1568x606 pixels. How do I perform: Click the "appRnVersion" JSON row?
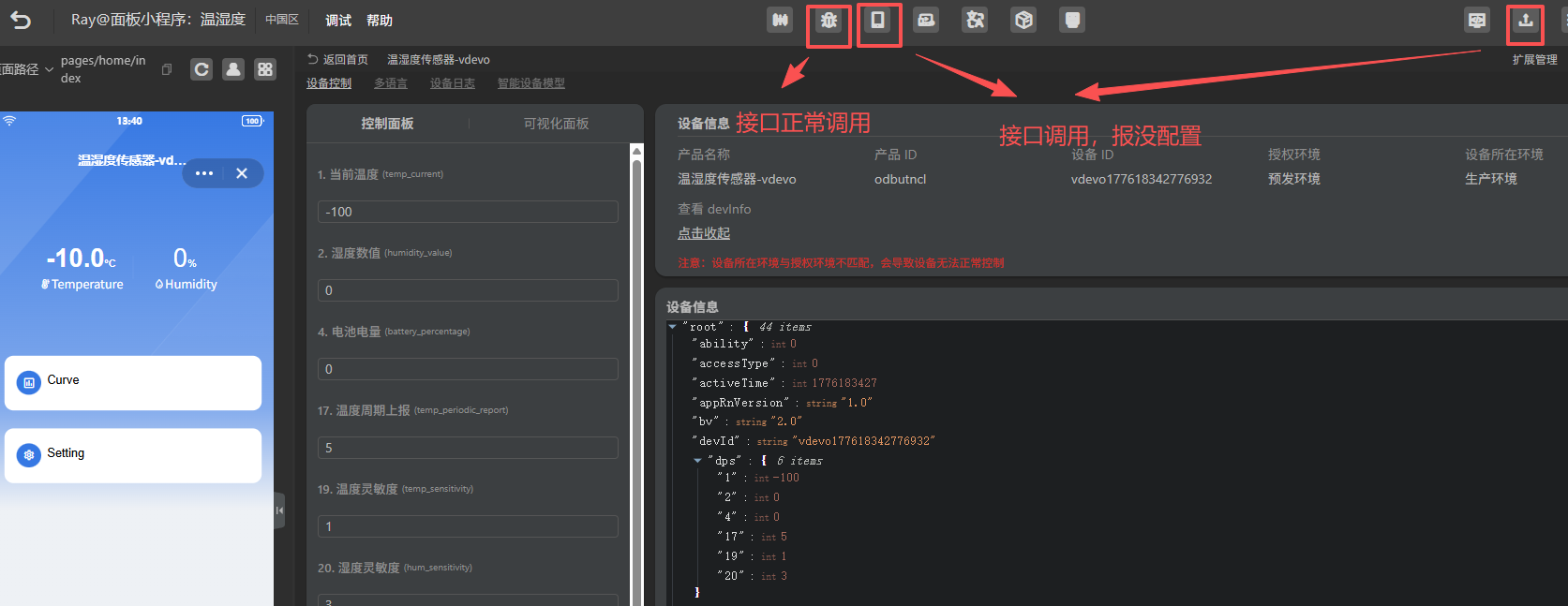(x=783, y=403)
